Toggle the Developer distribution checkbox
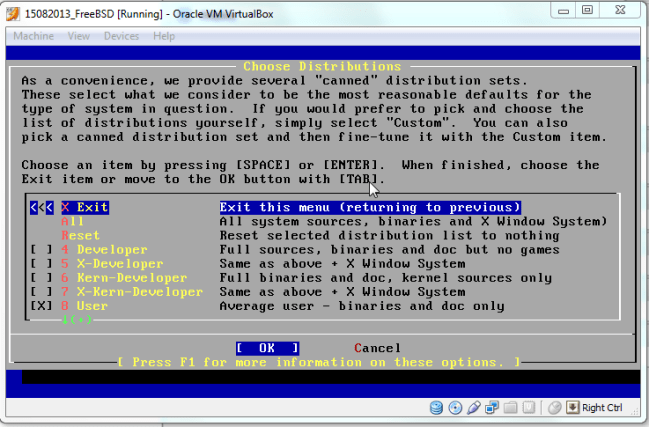649x427 pixels. [x=41, y=249]
